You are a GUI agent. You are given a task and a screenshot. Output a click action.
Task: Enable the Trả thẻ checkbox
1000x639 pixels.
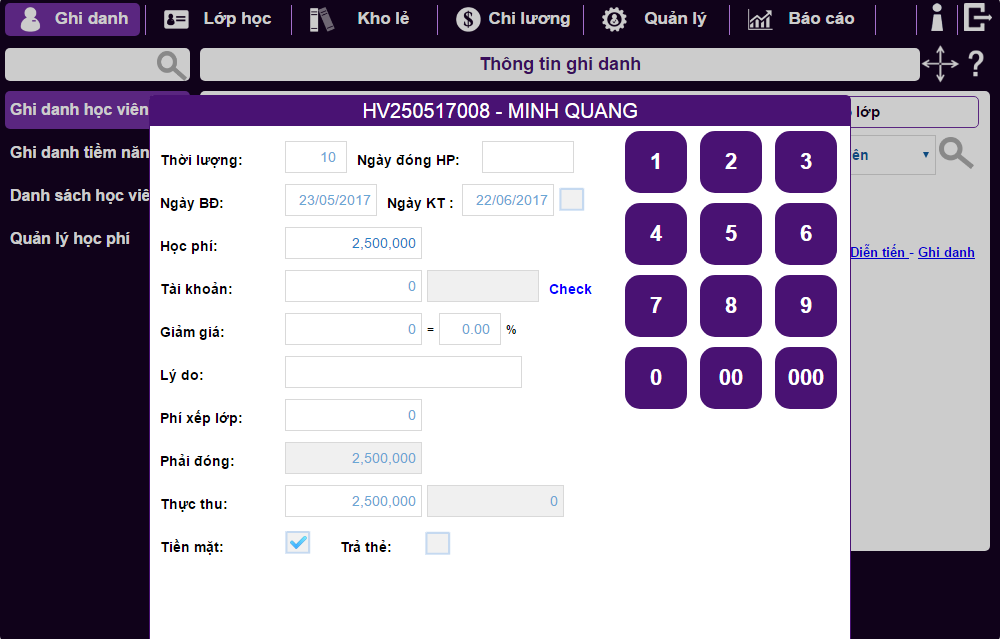click(437, 543)
